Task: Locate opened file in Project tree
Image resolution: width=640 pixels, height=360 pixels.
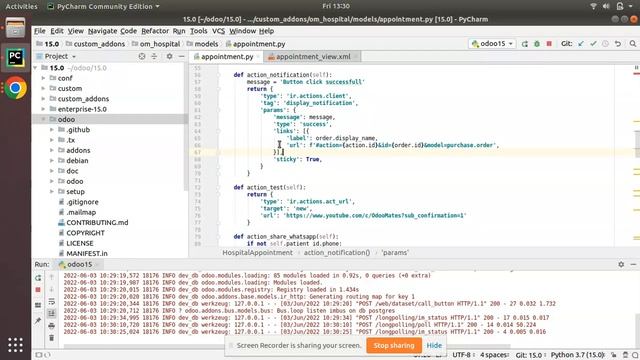Action: pos(142,56)
